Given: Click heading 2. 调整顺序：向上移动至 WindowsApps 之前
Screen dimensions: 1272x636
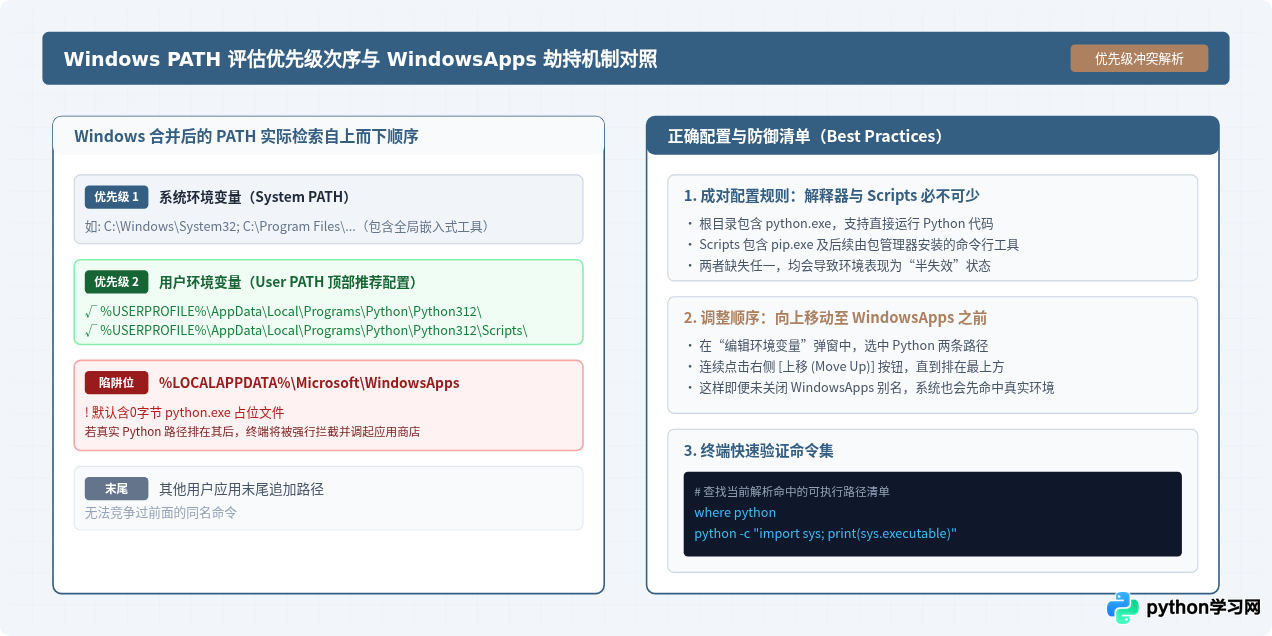Looking at the screenshot, I should [835, 318].
